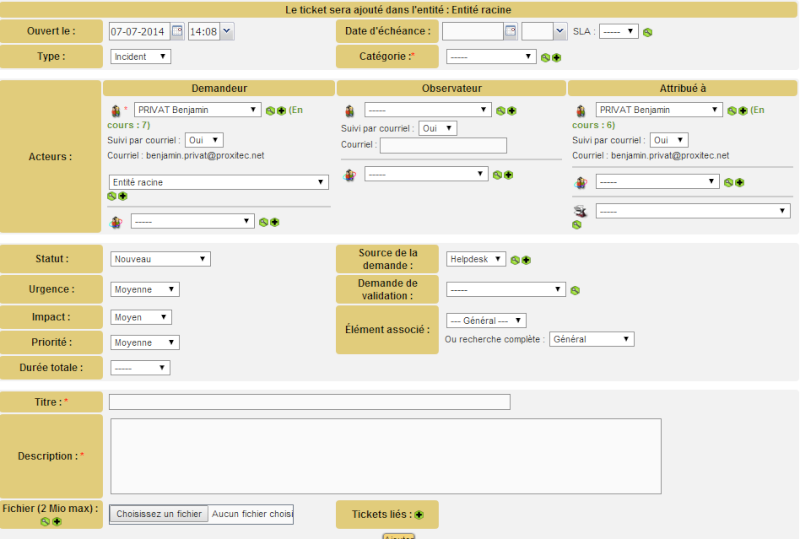
Task: Click plus icon under Fichier (2 Mio max) label
Action: click(x=57, y=522)
